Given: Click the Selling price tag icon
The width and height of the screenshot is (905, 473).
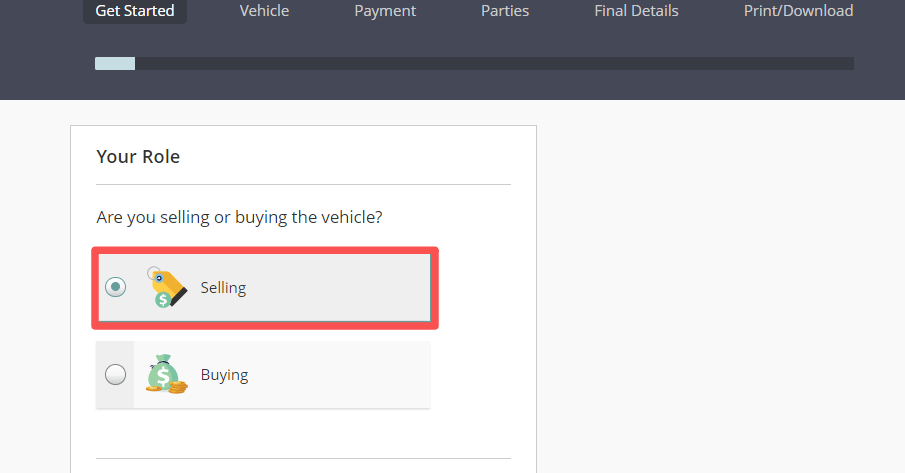Looking at the screenshot, I should [x=167, y=285].
